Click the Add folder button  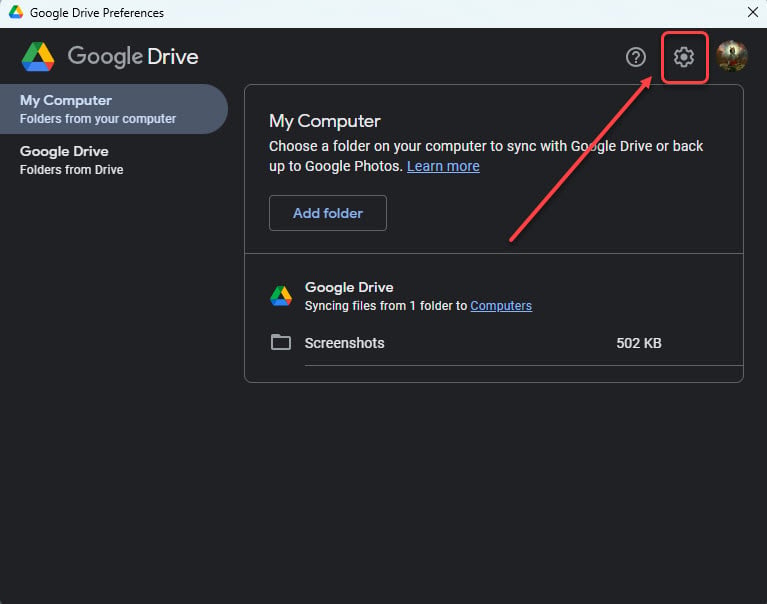[x=328, y=213]
